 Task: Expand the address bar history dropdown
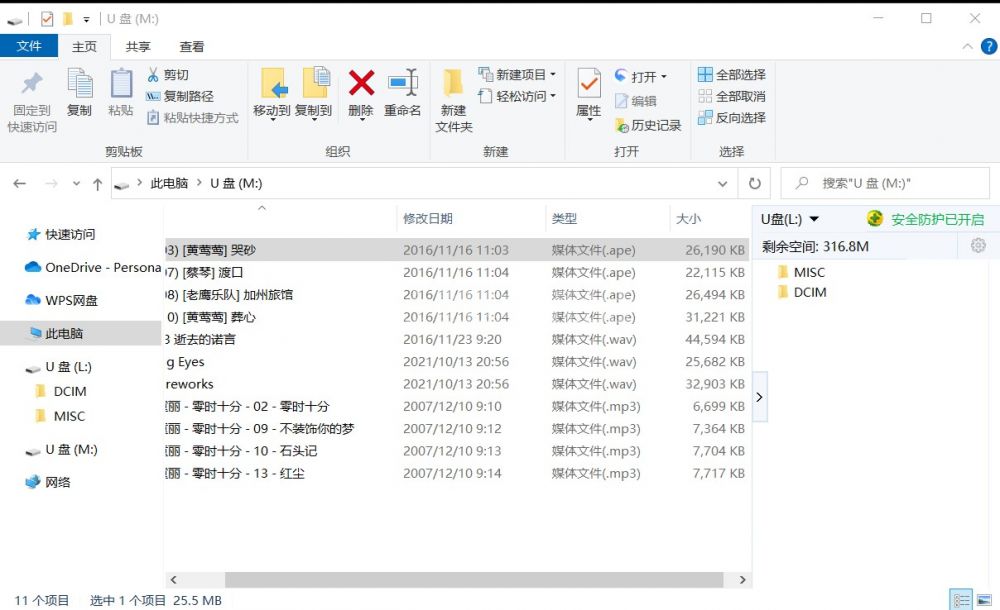(723, 184)
